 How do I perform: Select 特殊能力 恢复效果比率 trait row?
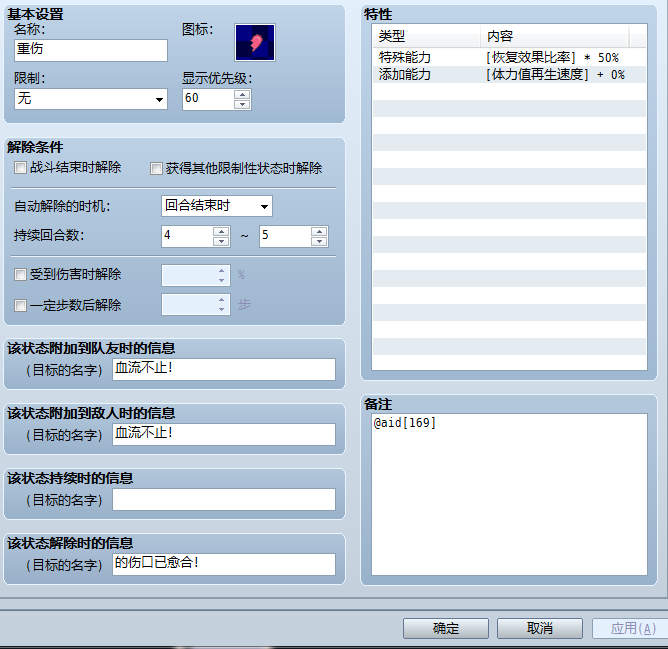click(510, 57)
